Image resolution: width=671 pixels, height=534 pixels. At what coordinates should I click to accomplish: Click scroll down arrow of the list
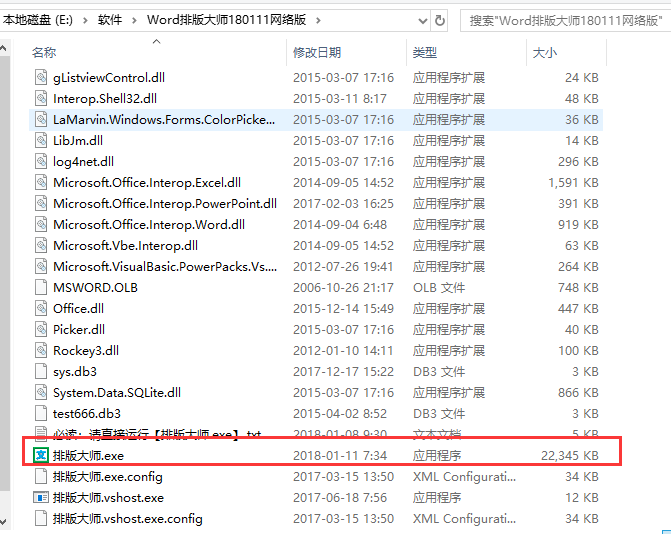[3, 521]
